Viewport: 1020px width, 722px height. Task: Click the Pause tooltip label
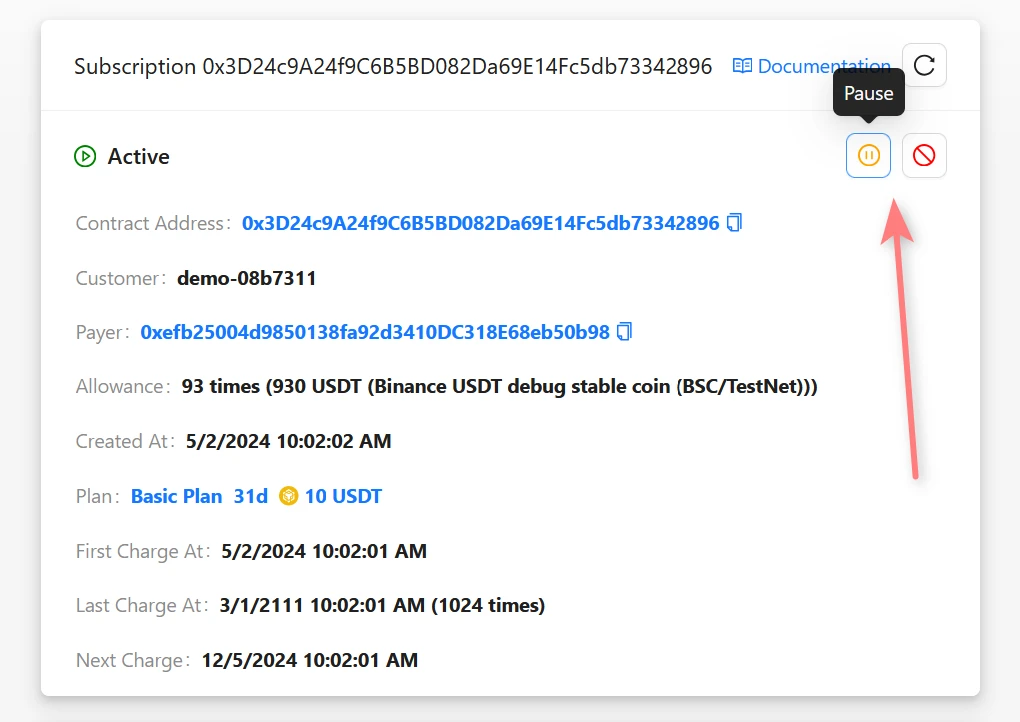(x=868, y=93)
